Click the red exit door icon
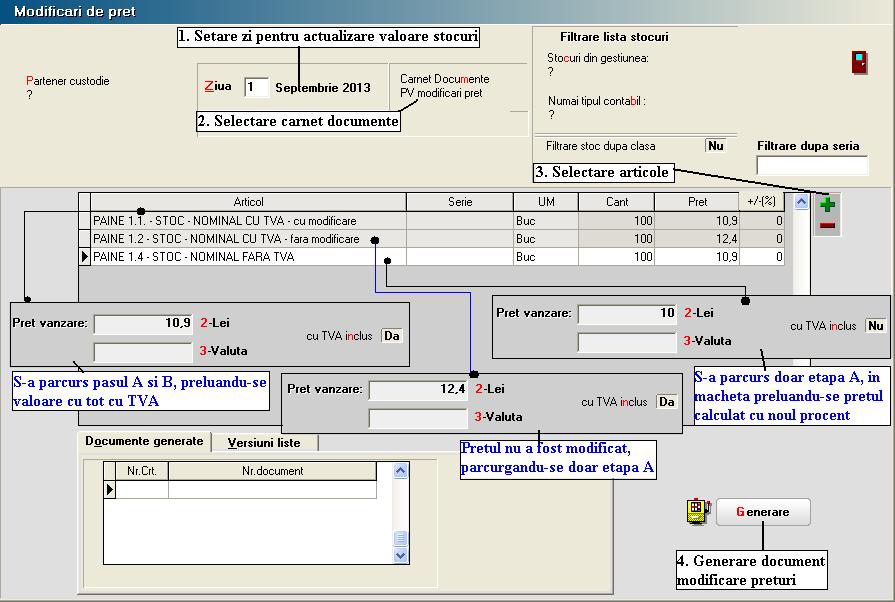The width and height of the screenshot is (895, 602). pos(860,62)
